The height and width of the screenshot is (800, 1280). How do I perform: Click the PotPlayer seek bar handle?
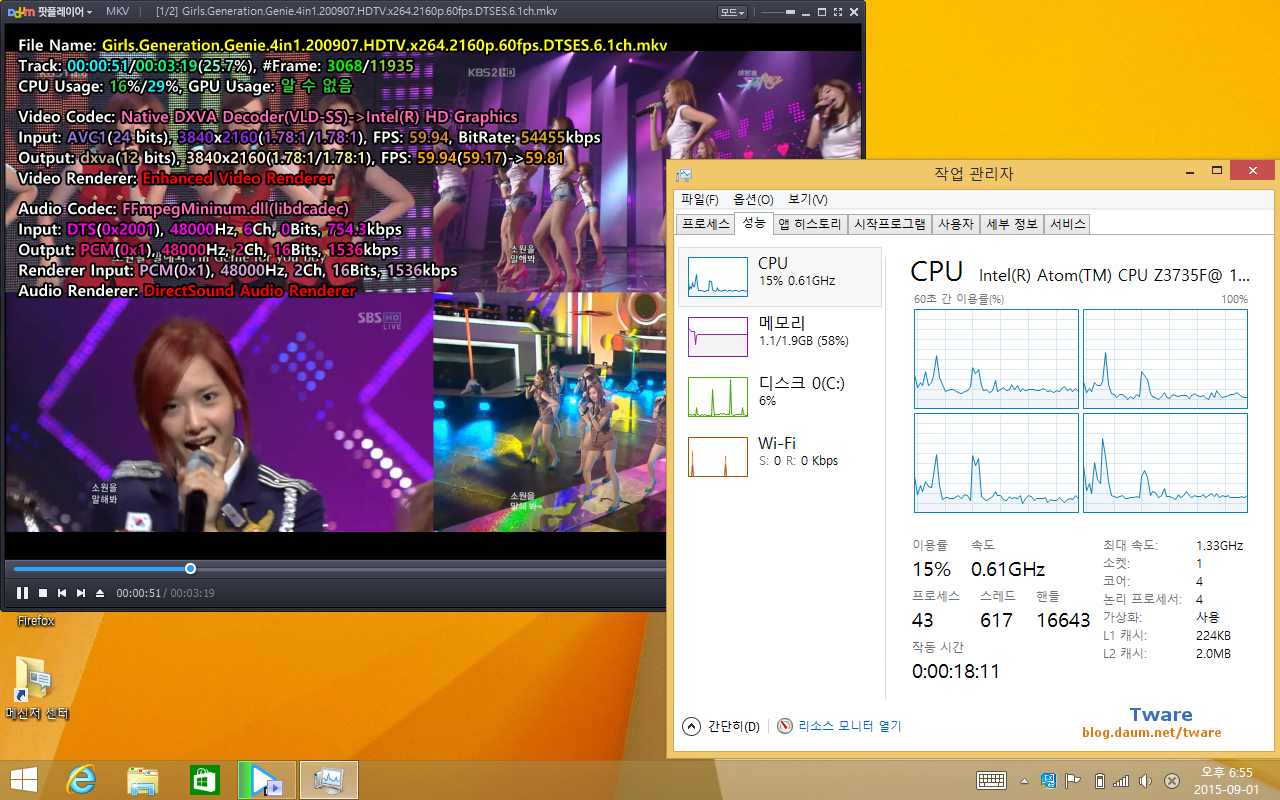tap(190, 569)
